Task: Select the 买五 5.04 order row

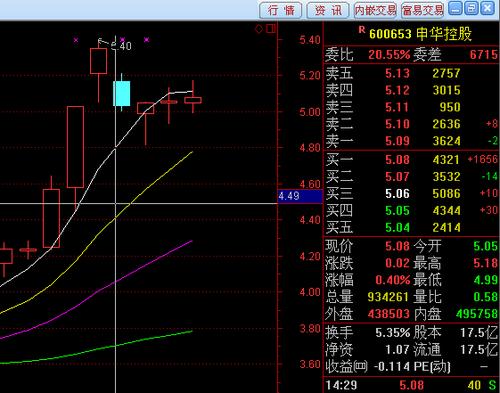Action: pos(411,227)
